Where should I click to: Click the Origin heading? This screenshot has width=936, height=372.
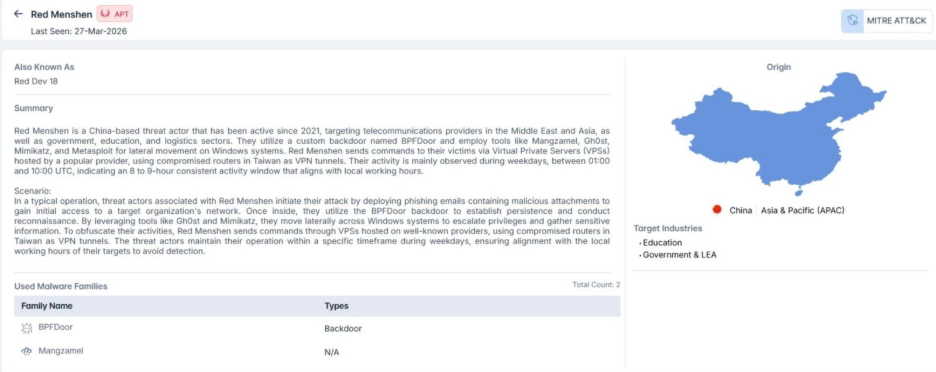click(x=778, y=67)
